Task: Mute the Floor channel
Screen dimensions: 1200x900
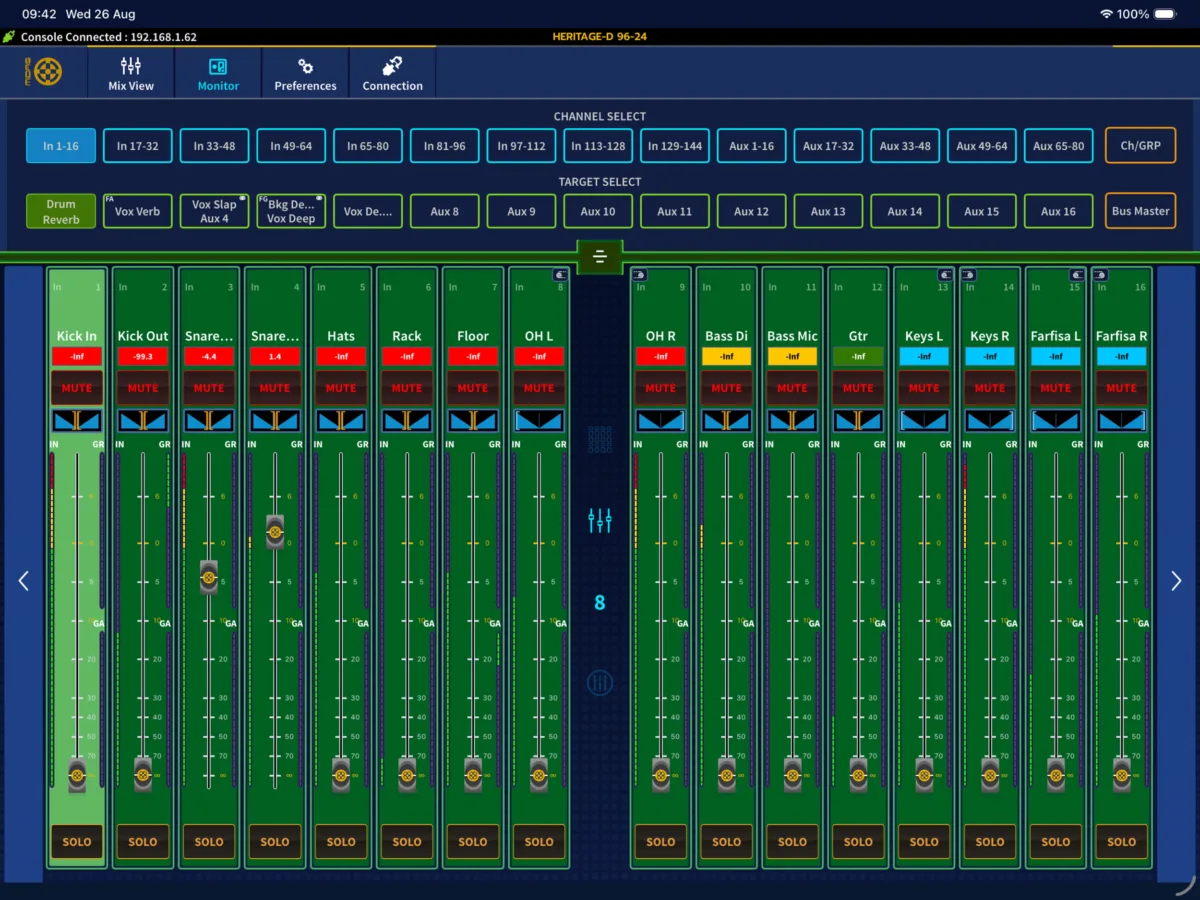Action: coord(473,387)
